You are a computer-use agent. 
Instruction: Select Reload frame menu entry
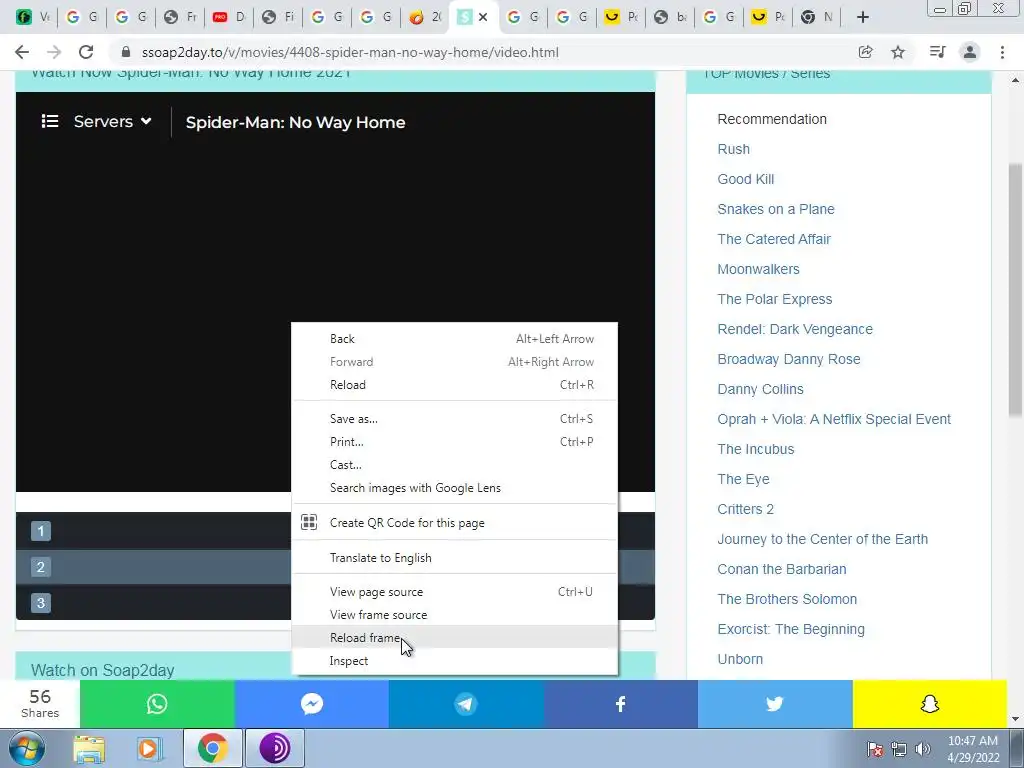(455, 637)
